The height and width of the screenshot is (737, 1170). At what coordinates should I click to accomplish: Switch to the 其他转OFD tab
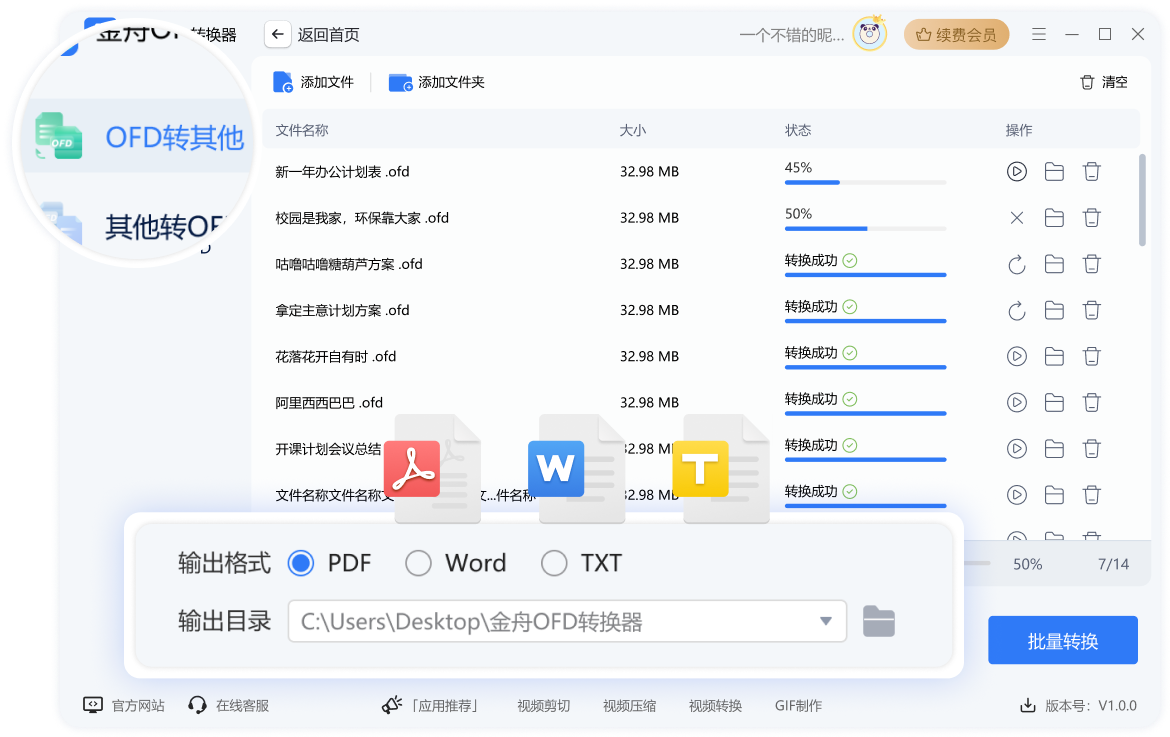tap(146, 227)
